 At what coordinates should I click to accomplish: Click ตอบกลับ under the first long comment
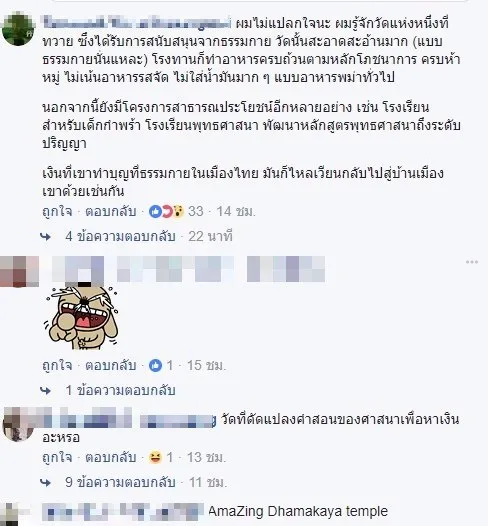click(111, 212)
